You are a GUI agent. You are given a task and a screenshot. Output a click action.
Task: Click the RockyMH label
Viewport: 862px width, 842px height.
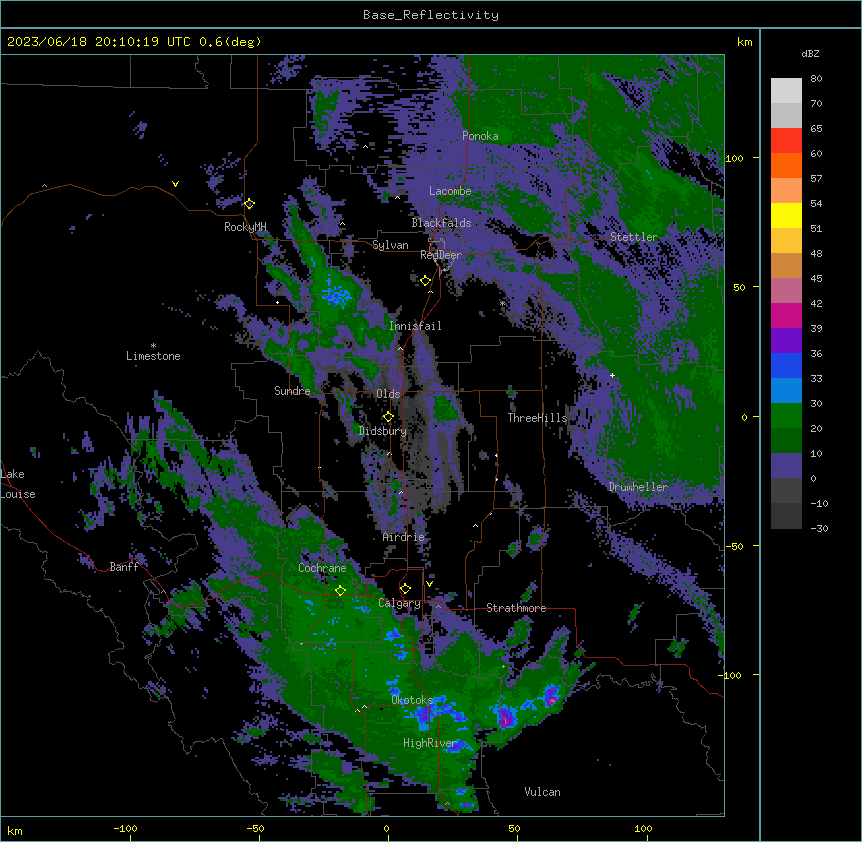[x=245, y=227]
